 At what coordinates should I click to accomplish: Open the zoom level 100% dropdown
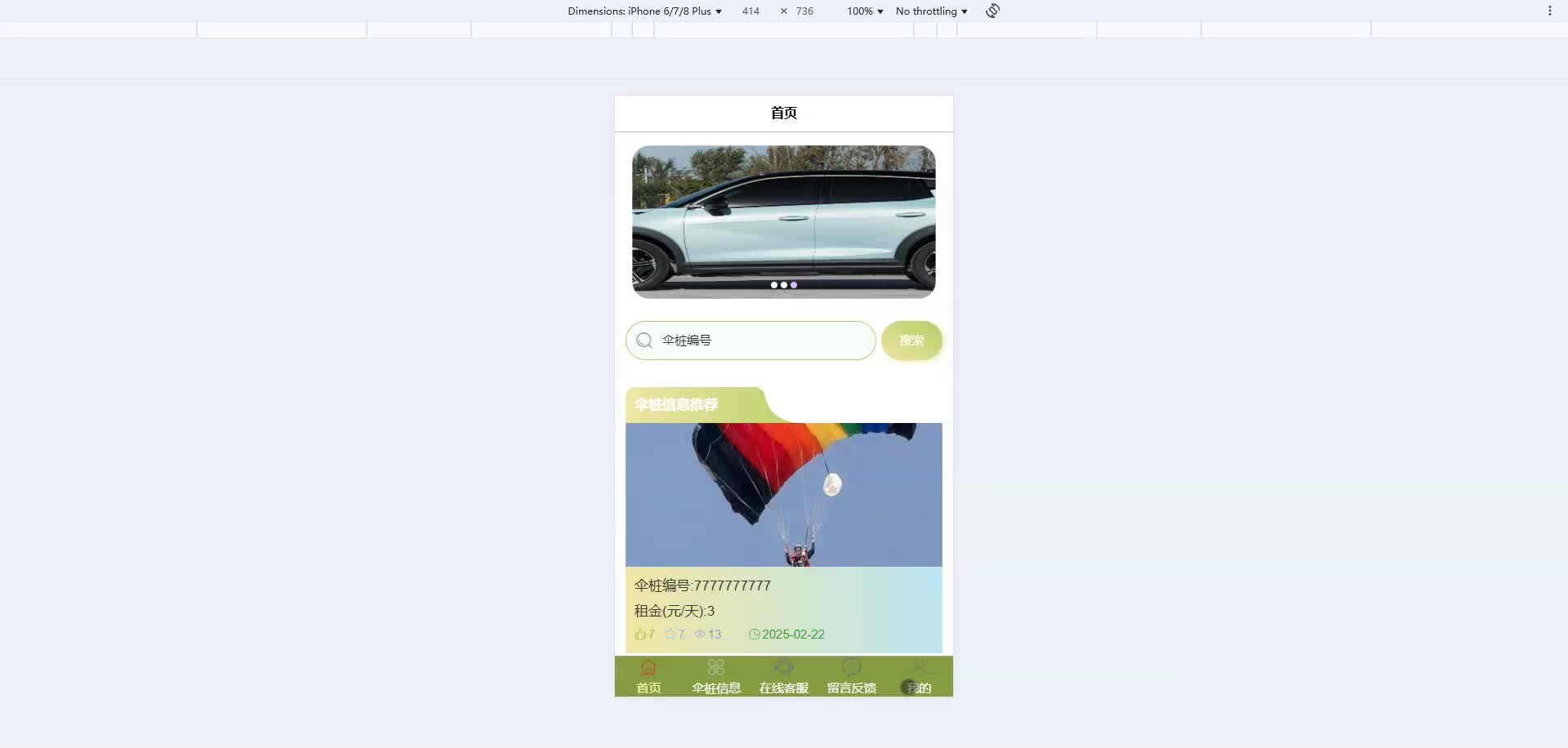pyautogui.click(x=863, y=11)
